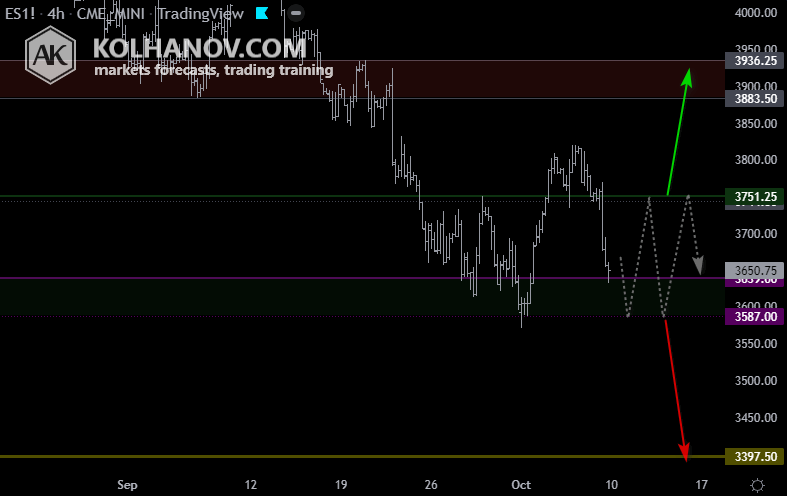This screenshot has height=496, width=787.
Task: Click the 4000.00 price scale tick
Action: [x=756, y=13]
